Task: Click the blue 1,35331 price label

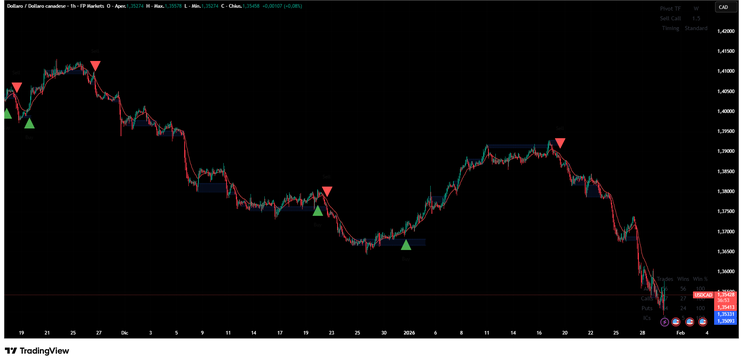Action: [x=725, y=314]
